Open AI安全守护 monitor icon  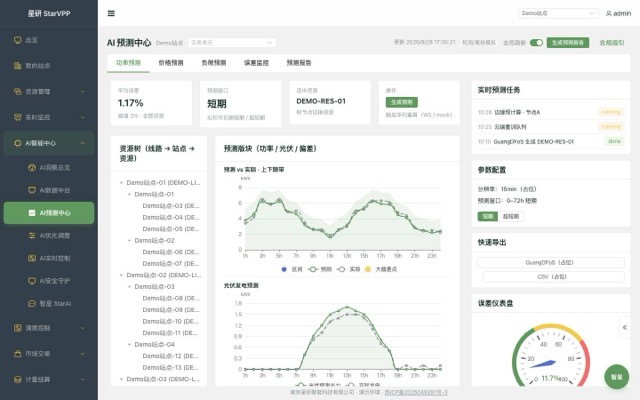point(32,281)
